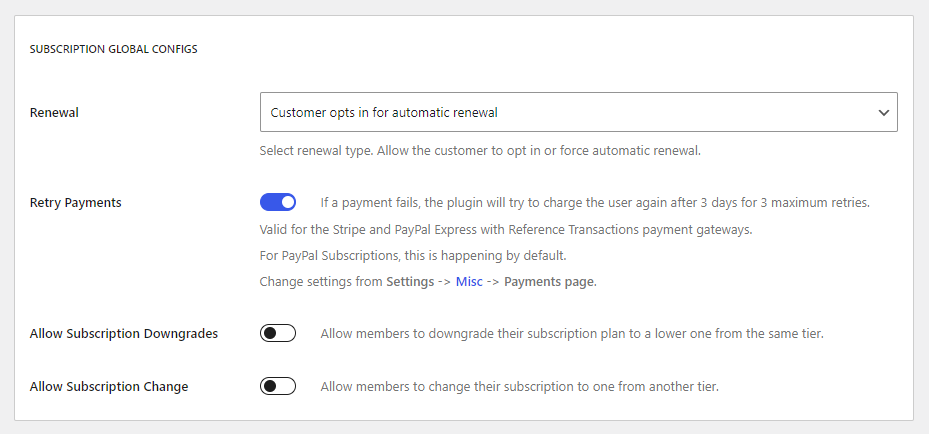Open the Misc settings link
The height and width of the screenshot is (434, 929).
[469, 282]
